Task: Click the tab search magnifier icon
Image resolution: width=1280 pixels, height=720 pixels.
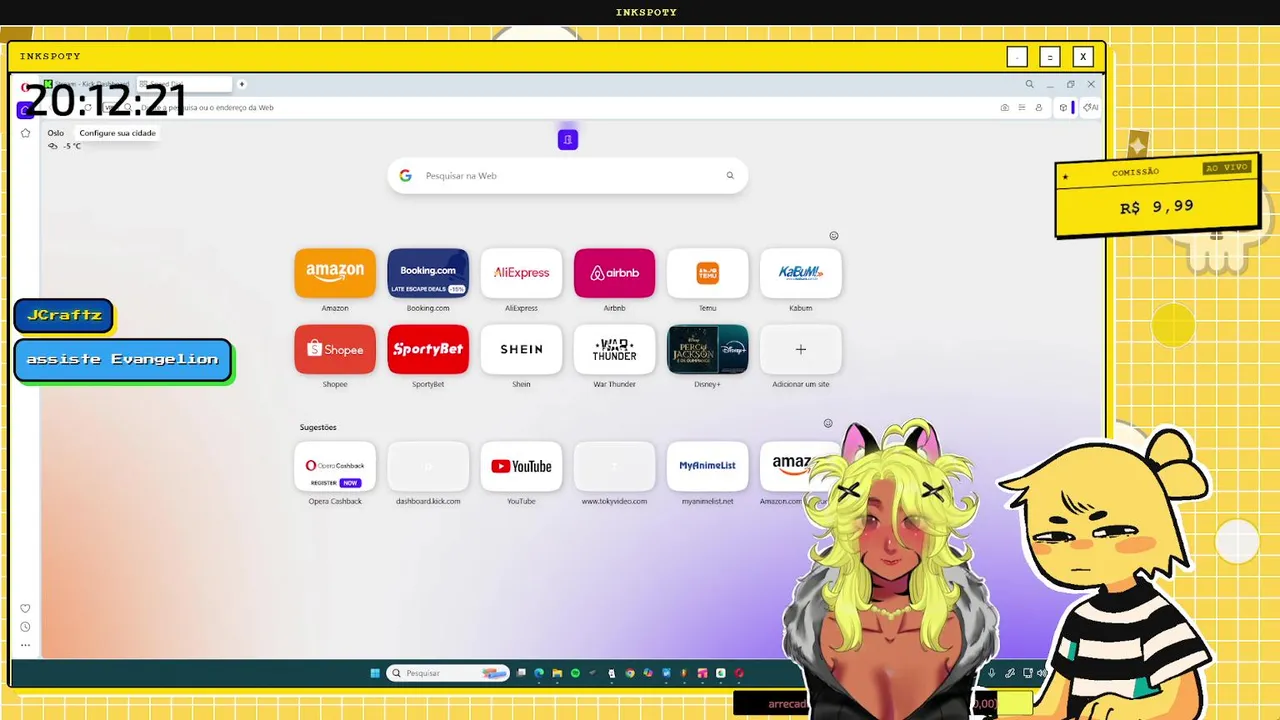Action: (x=1029, y=84)
